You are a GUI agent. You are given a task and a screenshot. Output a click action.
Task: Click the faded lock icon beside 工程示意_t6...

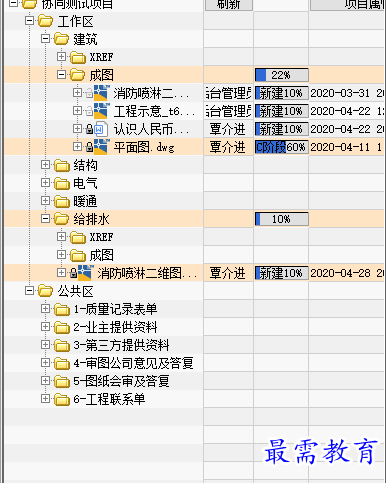tap(89, 111)
